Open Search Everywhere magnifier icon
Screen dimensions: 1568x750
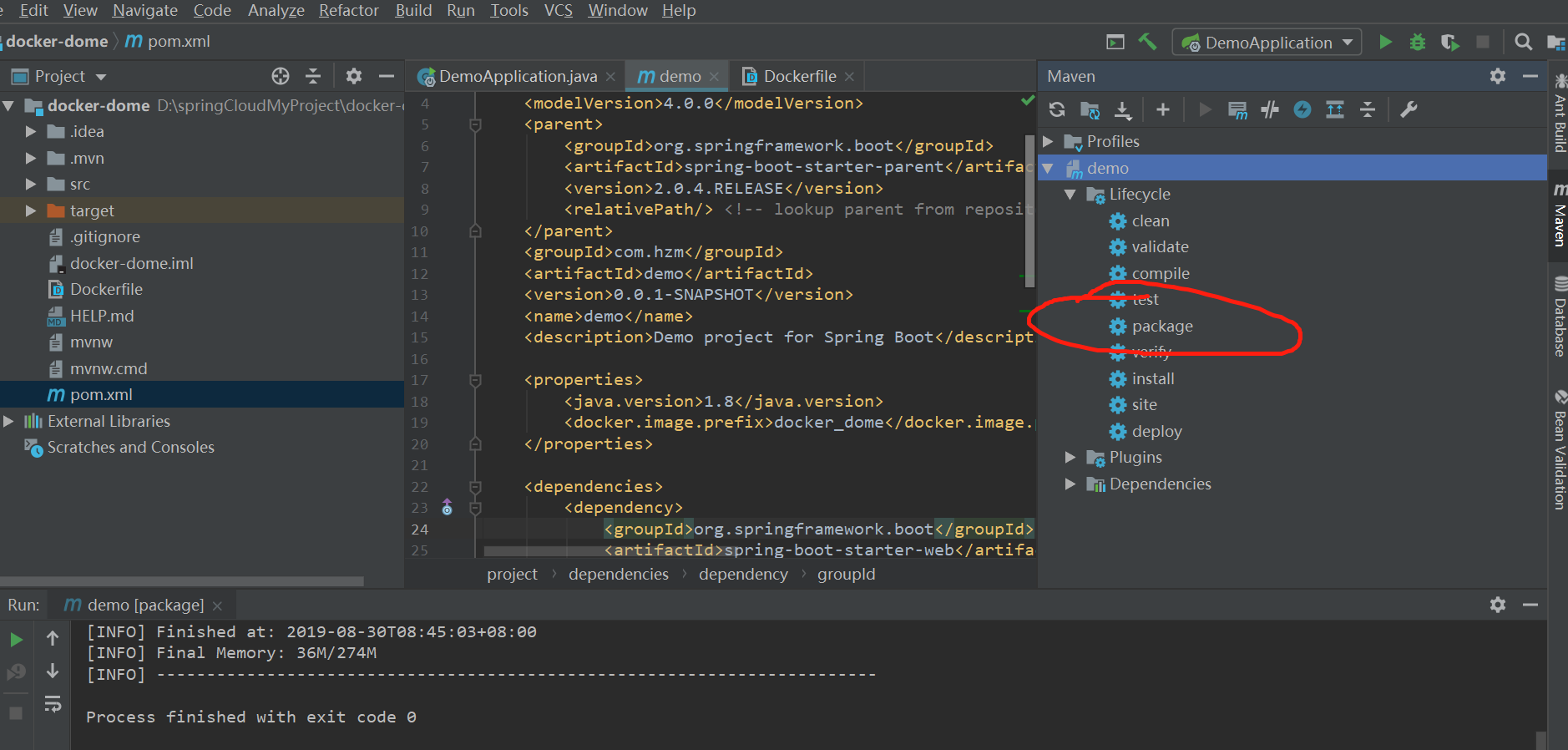(x=1524, y=42)
